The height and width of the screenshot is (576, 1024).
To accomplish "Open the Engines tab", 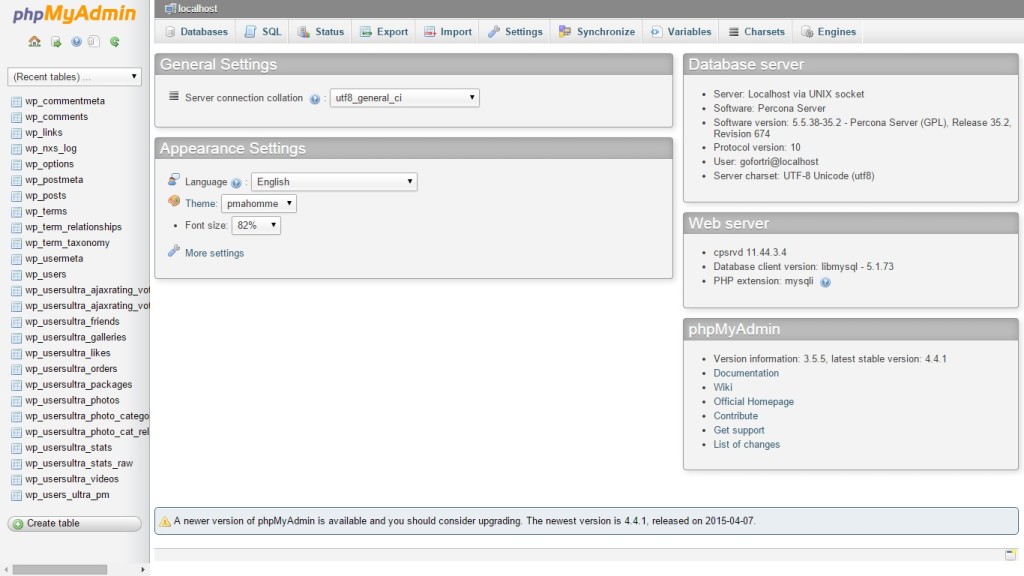I will point(828,31).
